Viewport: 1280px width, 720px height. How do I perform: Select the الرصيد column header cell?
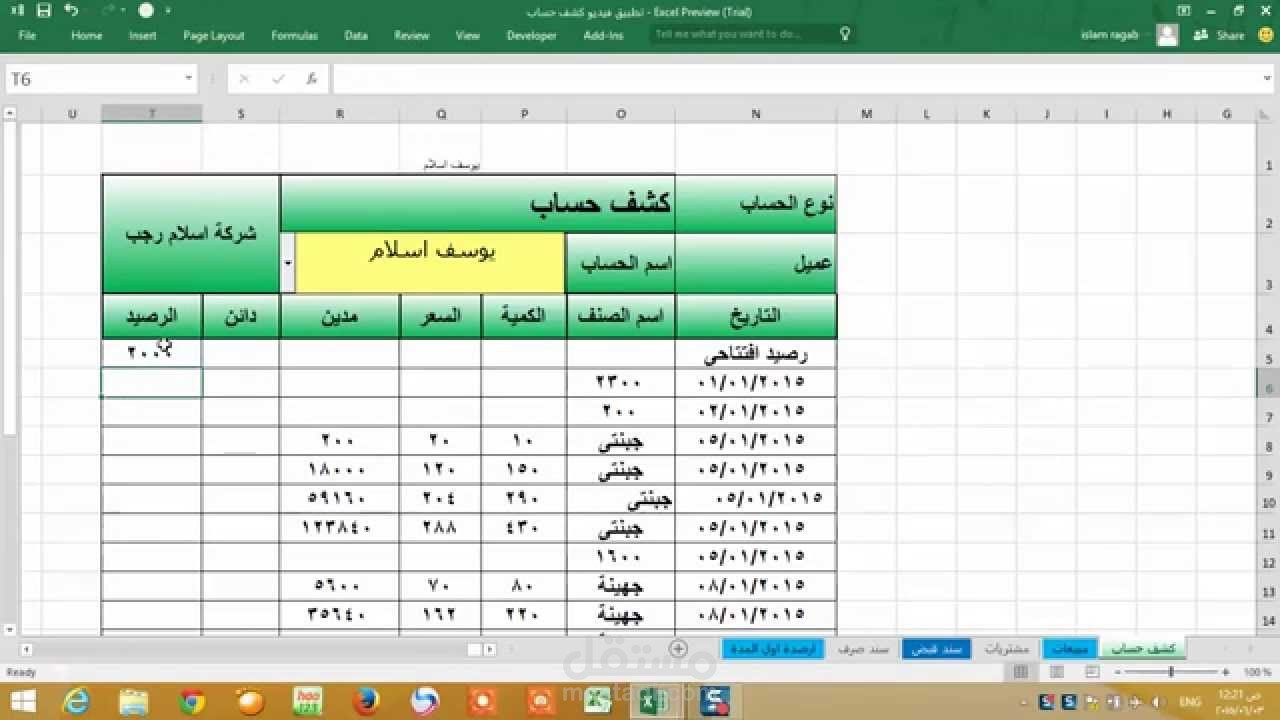tap(152, 316)
